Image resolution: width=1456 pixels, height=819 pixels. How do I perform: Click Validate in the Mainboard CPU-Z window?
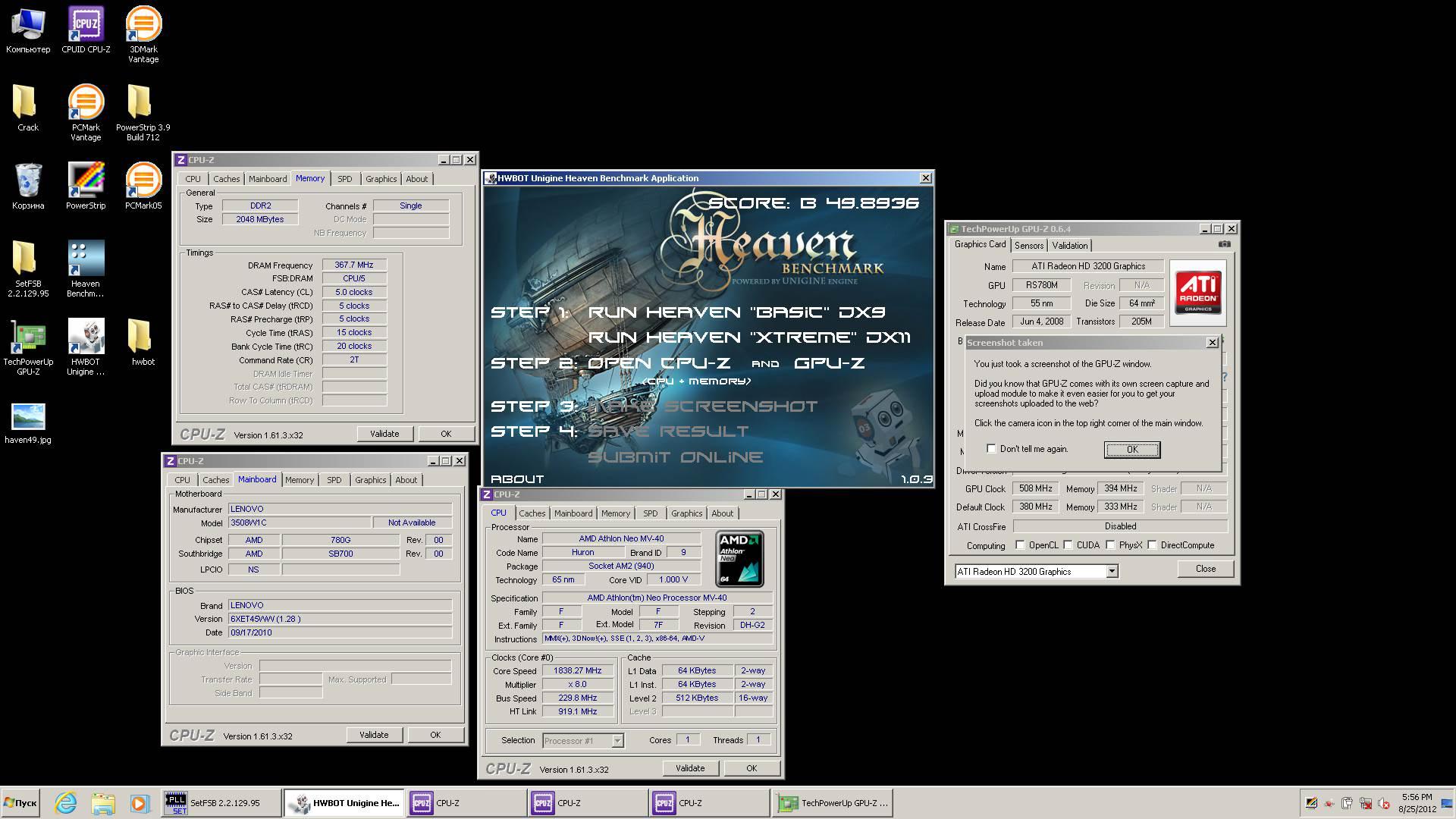tap(374, 735)
